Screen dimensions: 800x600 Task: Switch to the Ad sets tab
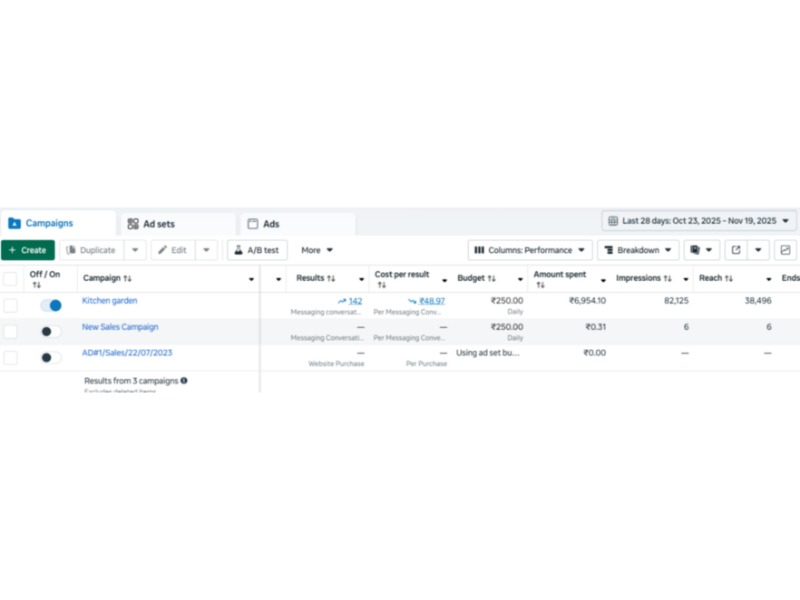point(177,224)
